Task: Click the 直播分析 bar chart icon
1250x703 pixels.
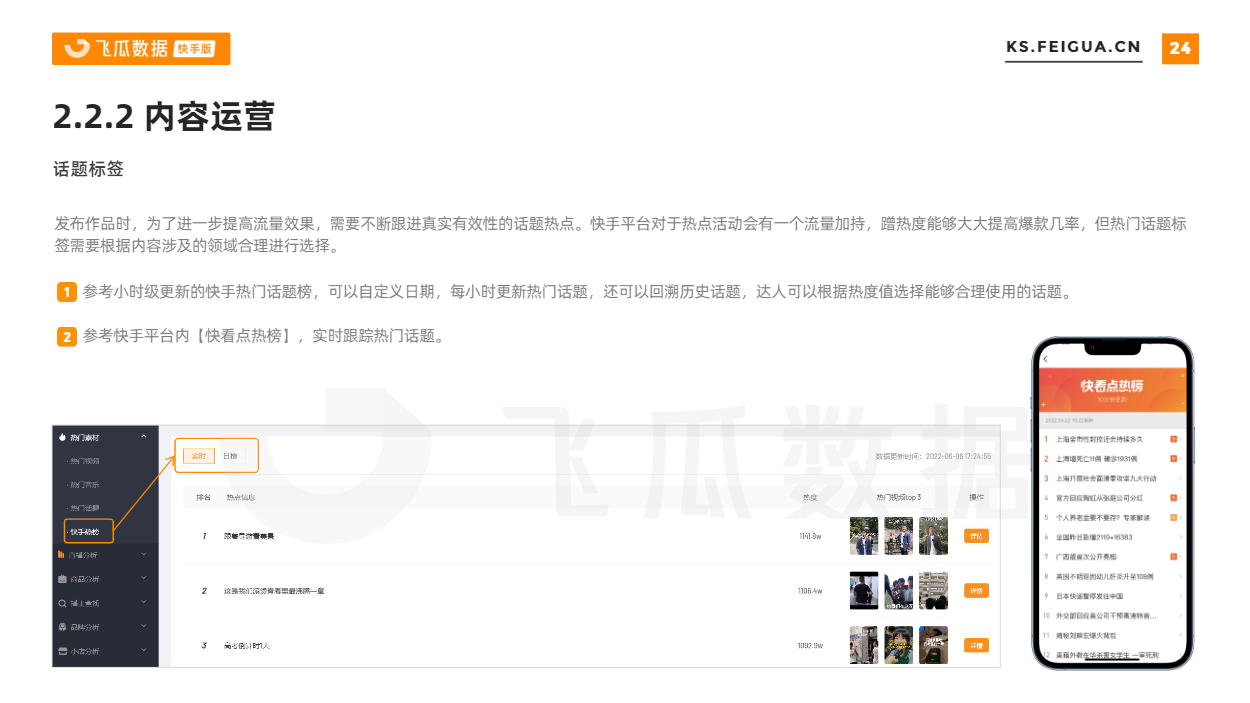Action: tap(62, 554)
